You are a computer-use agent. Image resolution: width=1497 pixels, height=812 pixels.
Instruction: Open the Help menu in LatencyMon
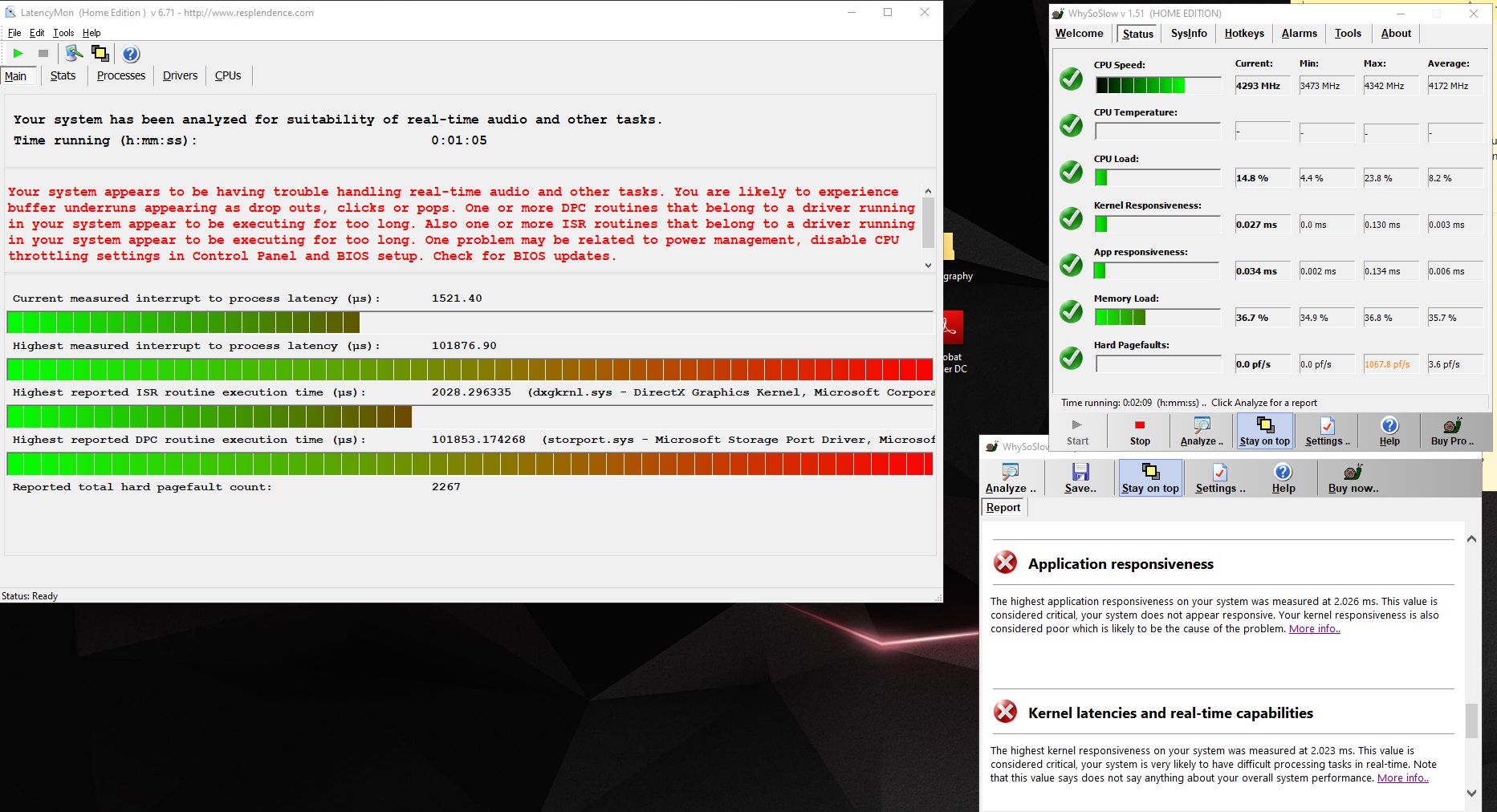pos(92,33)
